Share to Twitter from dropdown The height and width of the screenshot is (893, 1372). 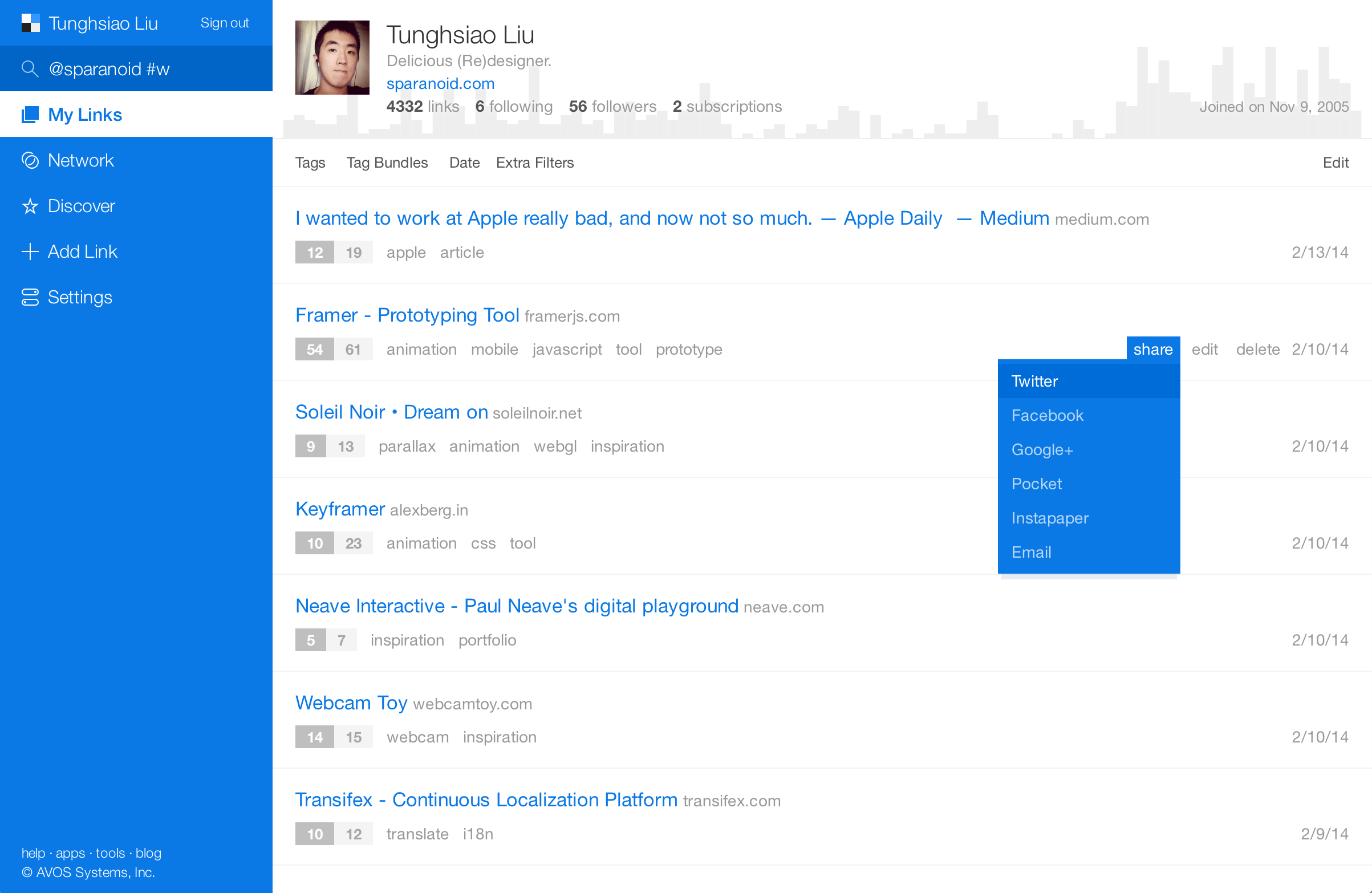(x=1089, y=381)
